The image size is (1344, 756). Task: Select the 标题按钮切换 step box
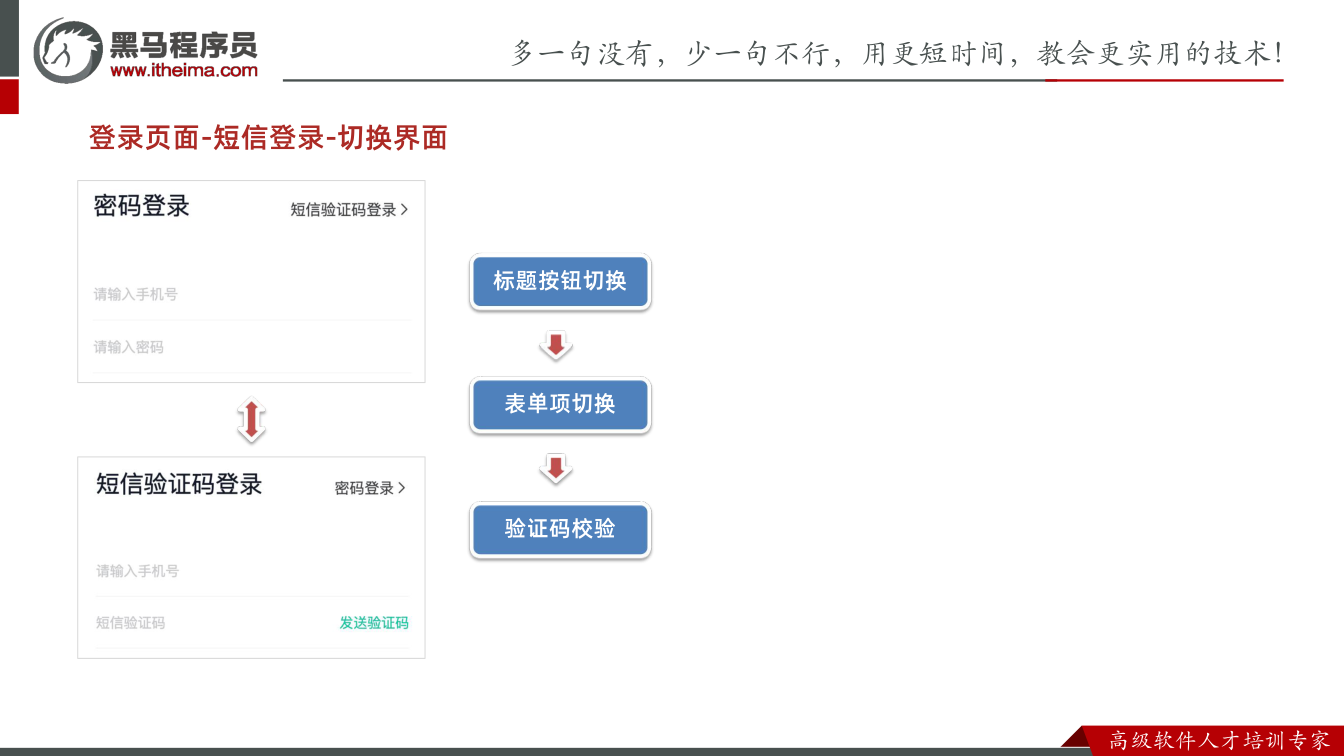(560, 281)
